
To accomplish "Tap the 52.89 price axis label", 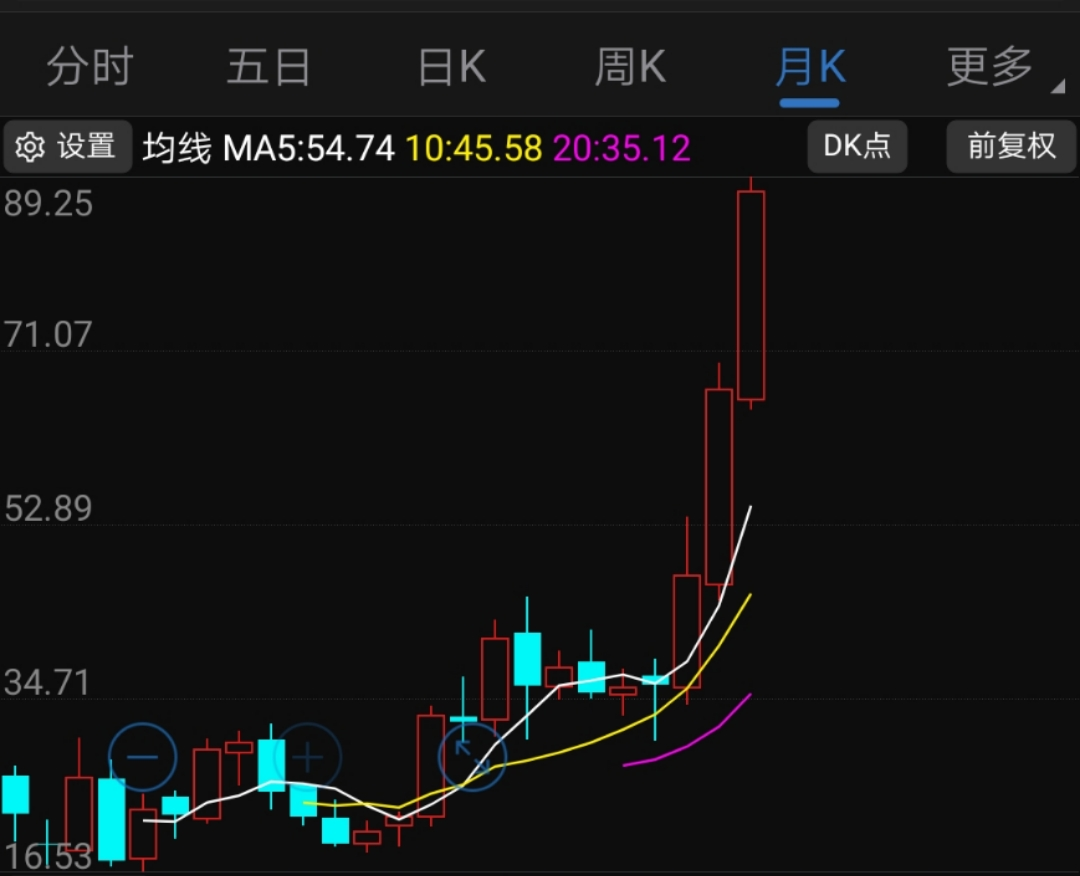I will 48,509.
